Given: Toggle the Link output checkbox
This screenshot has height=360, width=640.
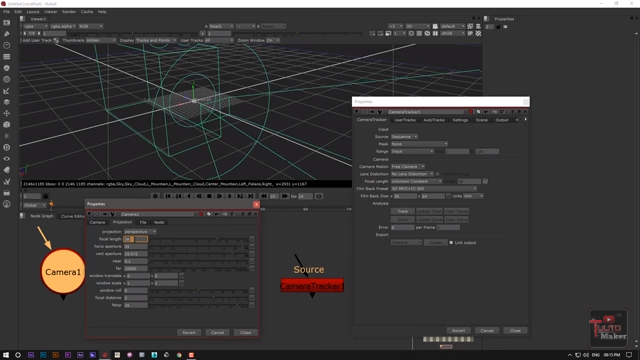Looking at the screenshot, I should pos(451,242).
